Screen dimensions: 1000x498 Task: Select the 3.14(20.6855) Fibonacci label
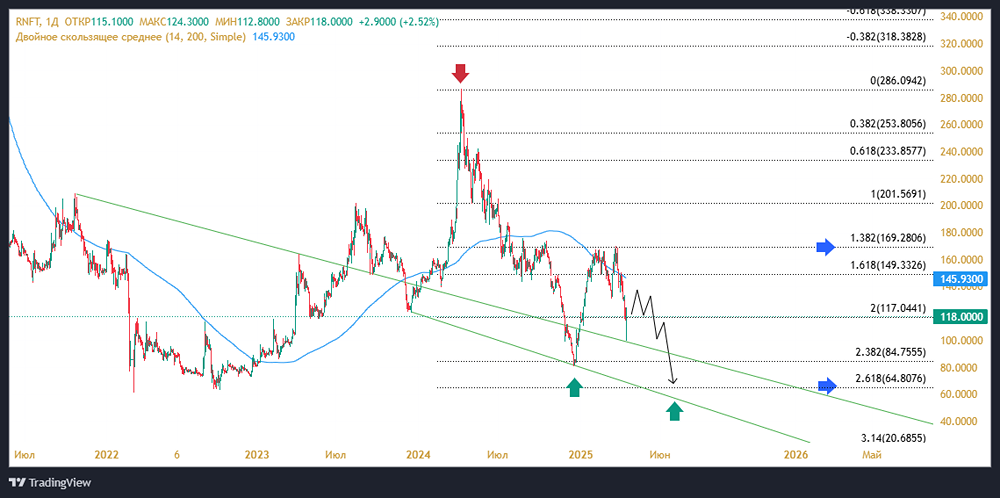pyautogui.click(x=893, y=439)
